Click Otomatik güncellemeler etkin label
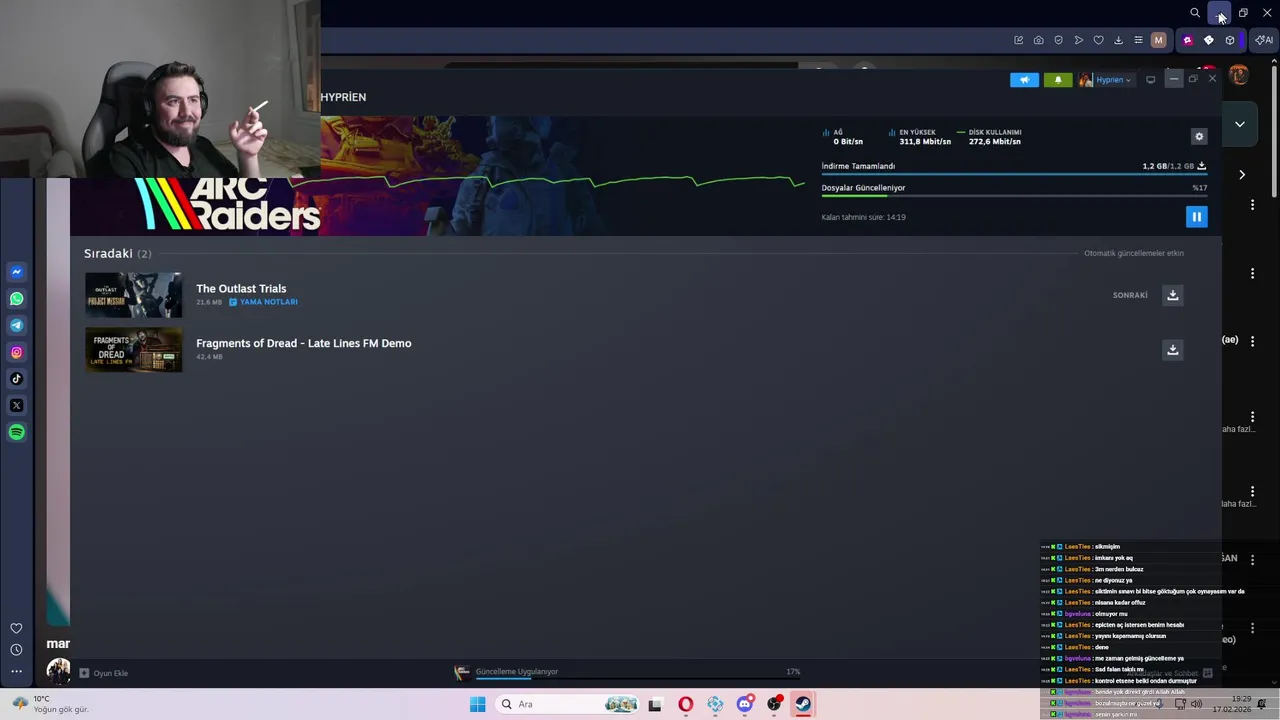This screenshot has height=720, width=1280. [1134, 253]
